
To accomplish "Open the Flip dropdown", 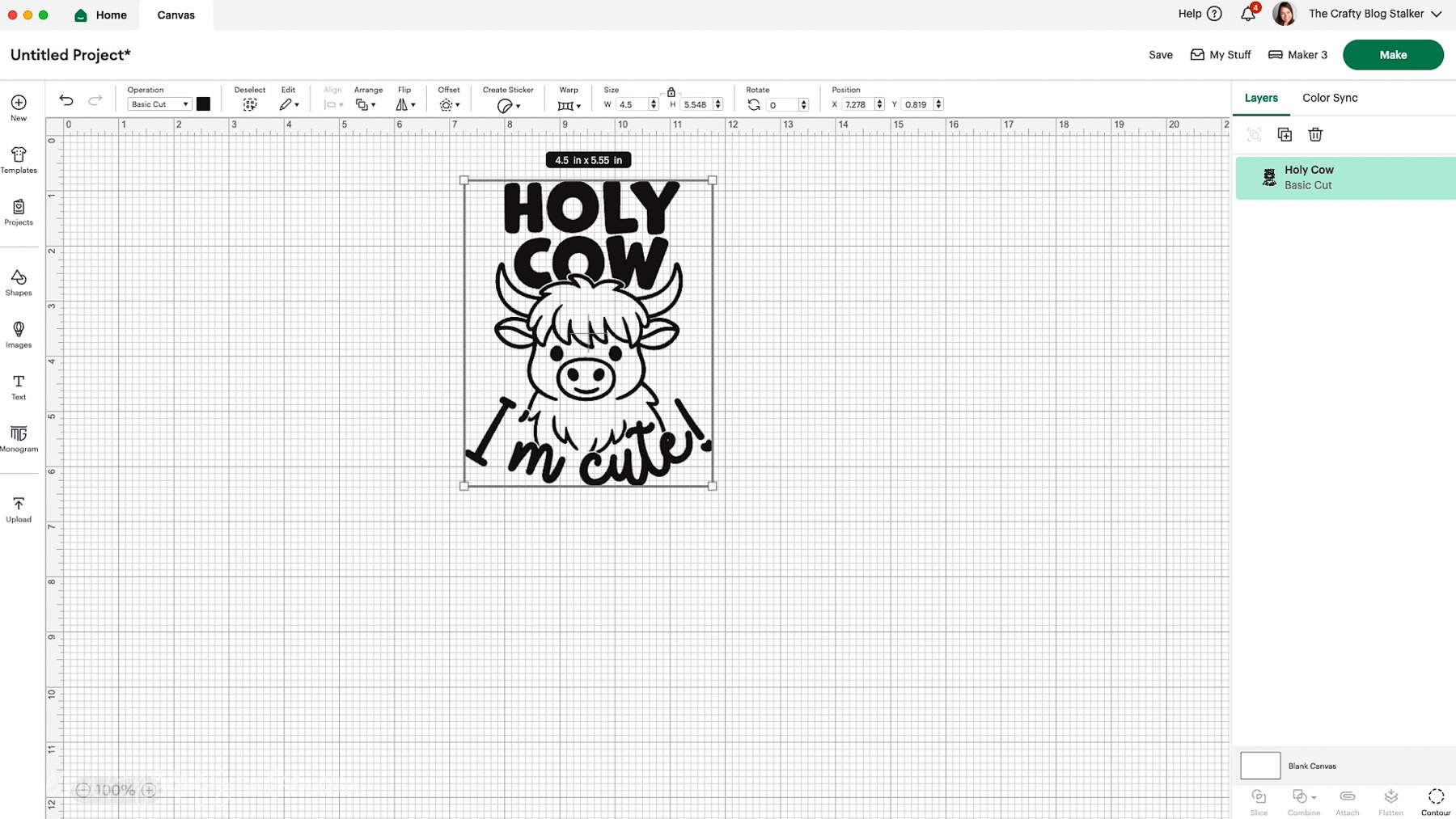I will point(405,104).
